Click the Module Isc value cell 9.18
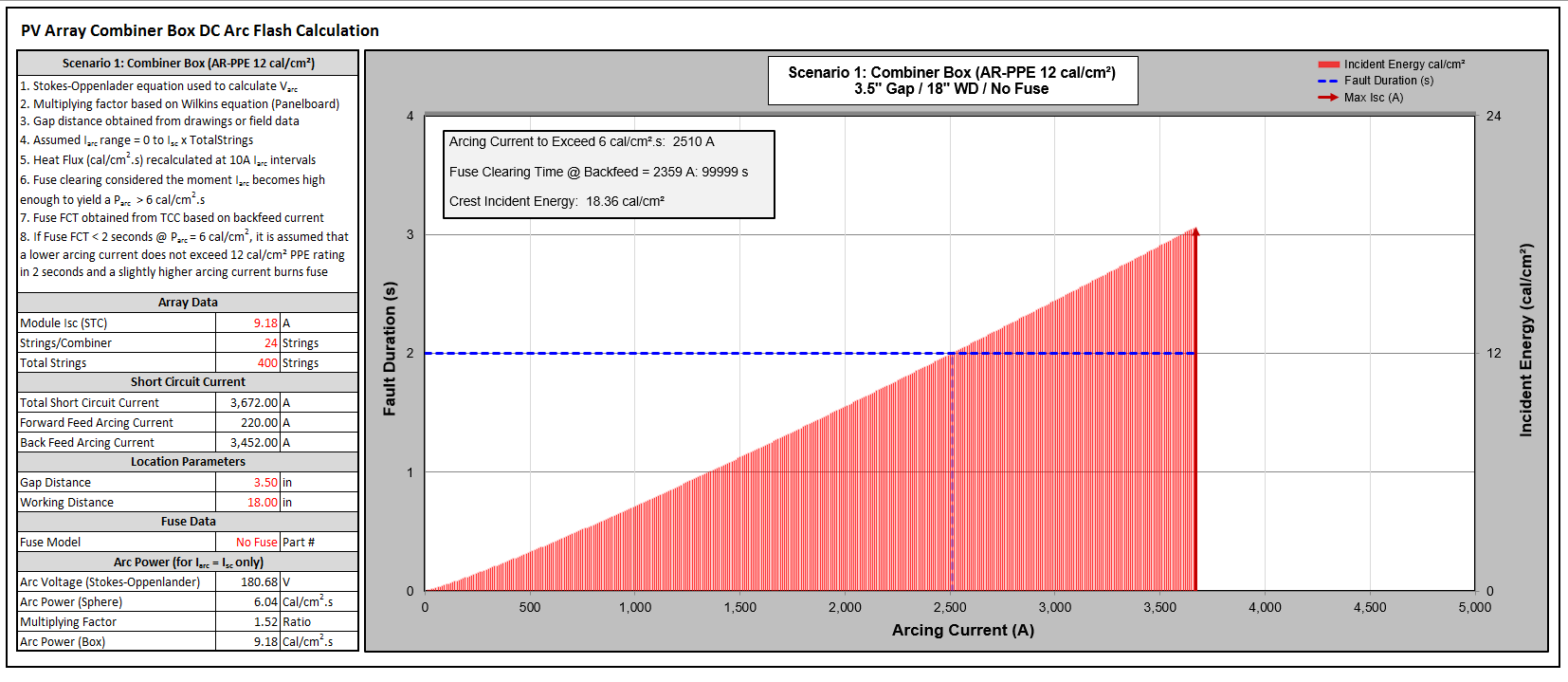The image size is (1568, 682). tap(264, 323)
